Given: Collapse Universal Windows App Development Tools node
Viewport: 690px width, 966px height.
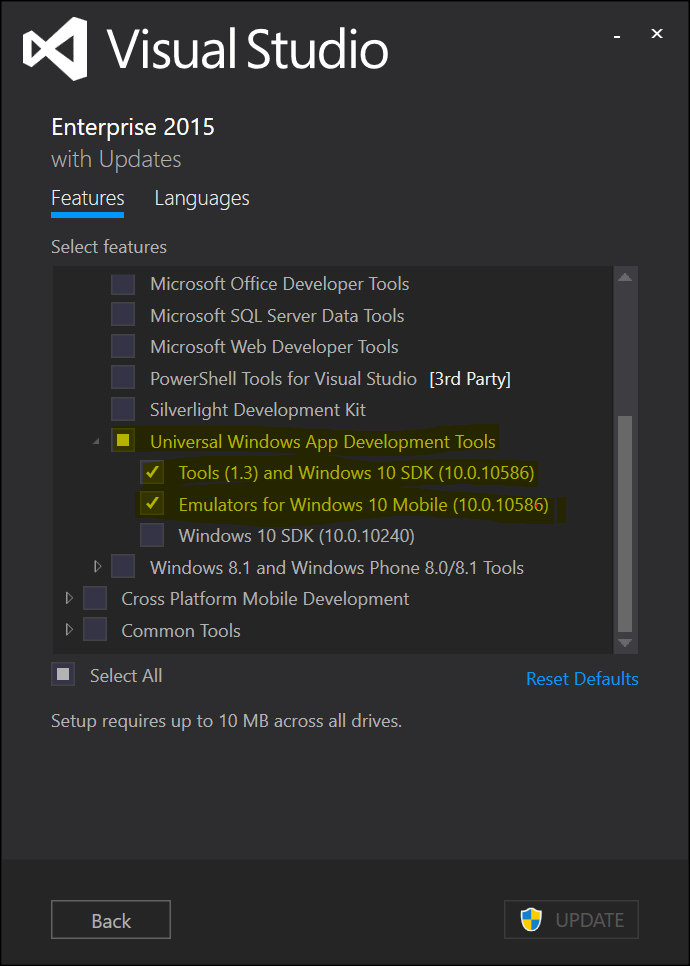Looking at the screenshot, I should pyautogui.click(x=97, y=442).
